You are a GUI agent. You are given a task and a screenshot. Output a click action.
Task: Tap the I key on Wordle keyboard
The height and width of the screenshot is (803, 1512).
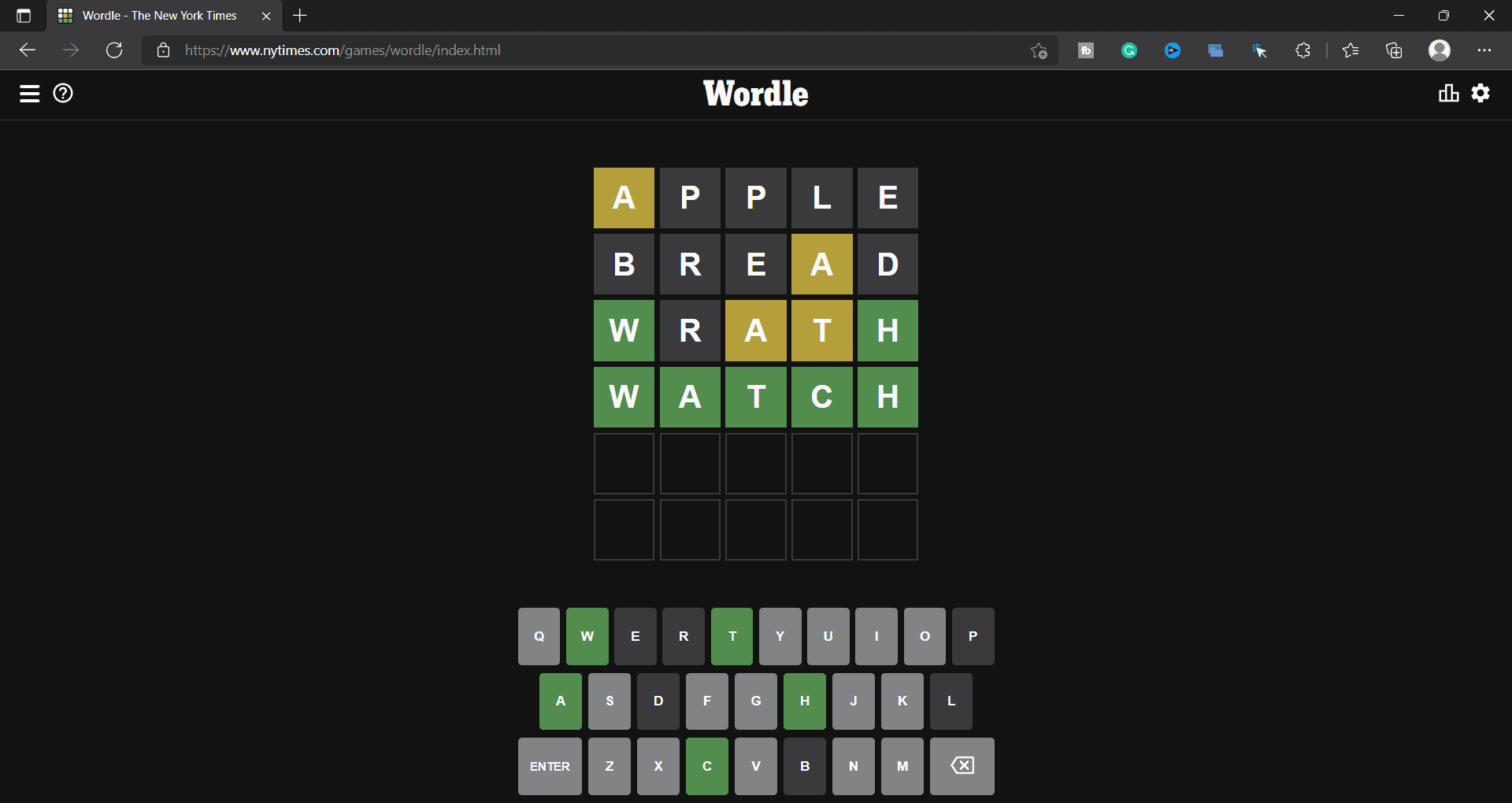(x=876, y=636)
